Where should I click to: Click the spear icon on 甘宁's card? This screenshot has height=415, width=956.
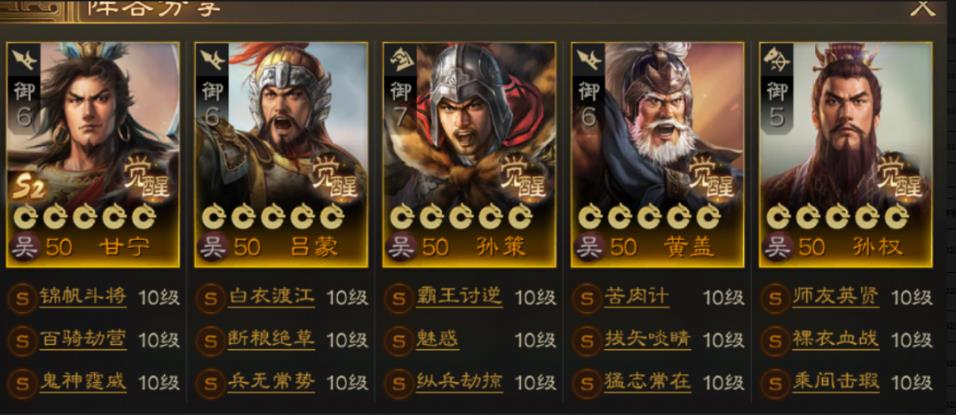(x=24, y=60)
